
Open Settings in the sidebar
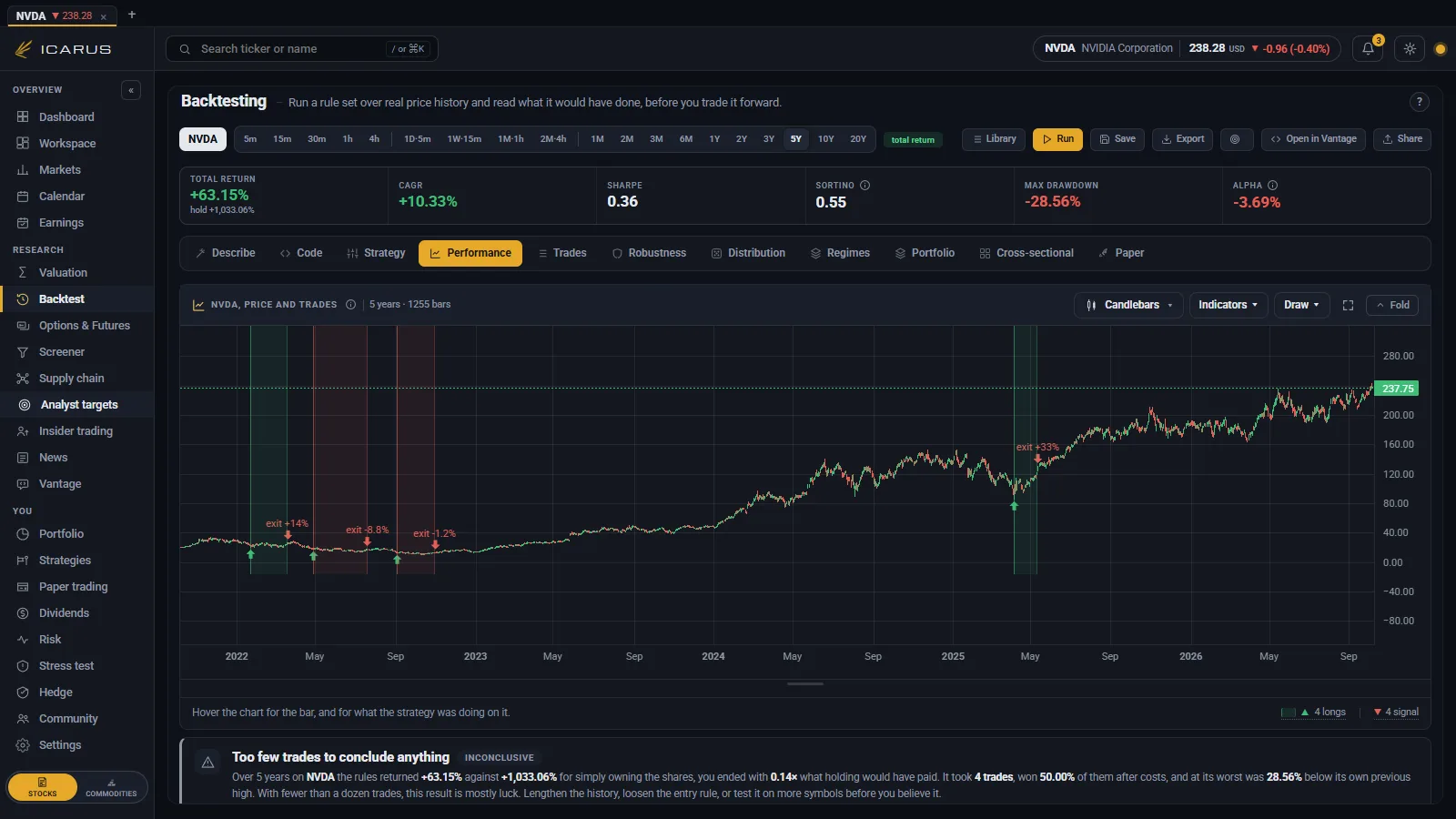click(77, 745)
